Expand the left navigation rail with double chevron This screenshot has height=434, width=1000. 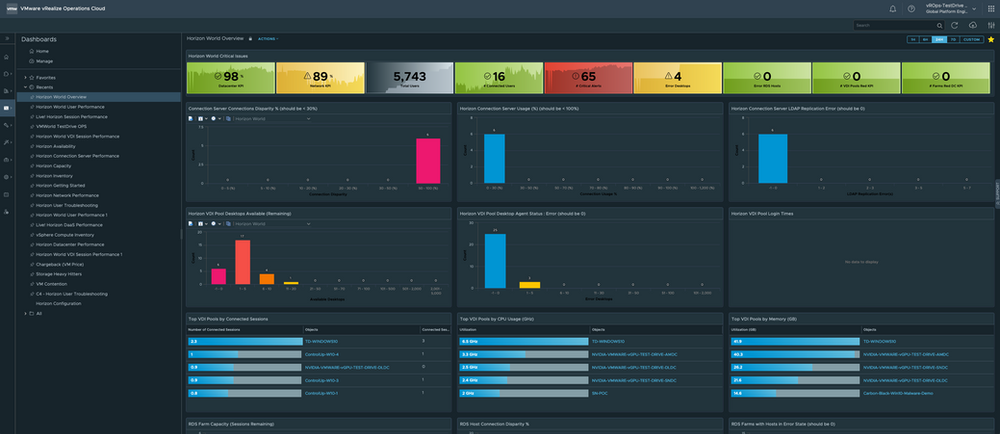[x=7, y=38]
